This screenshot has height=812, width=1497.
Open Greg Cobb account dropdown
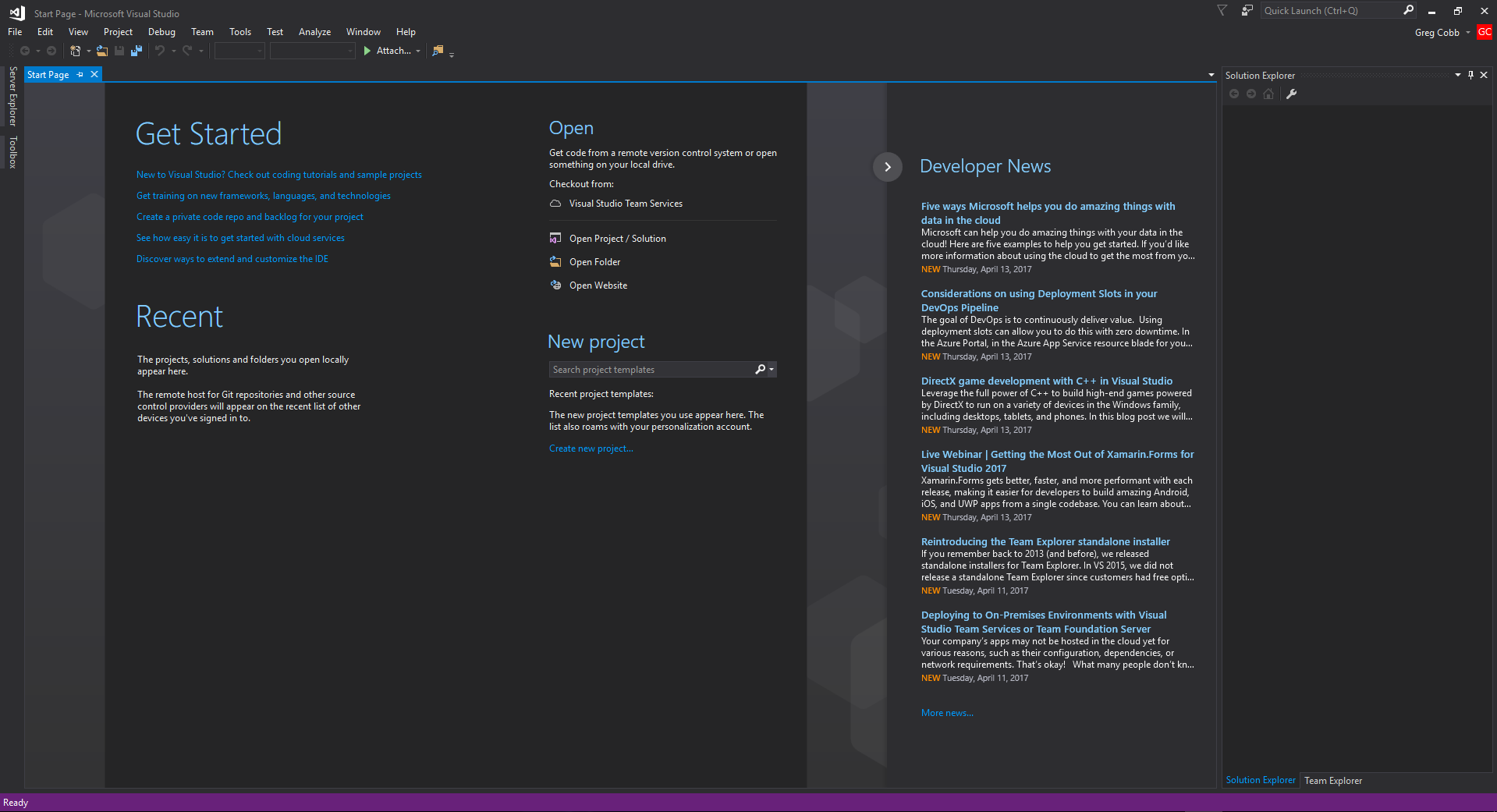point(1467,33)
